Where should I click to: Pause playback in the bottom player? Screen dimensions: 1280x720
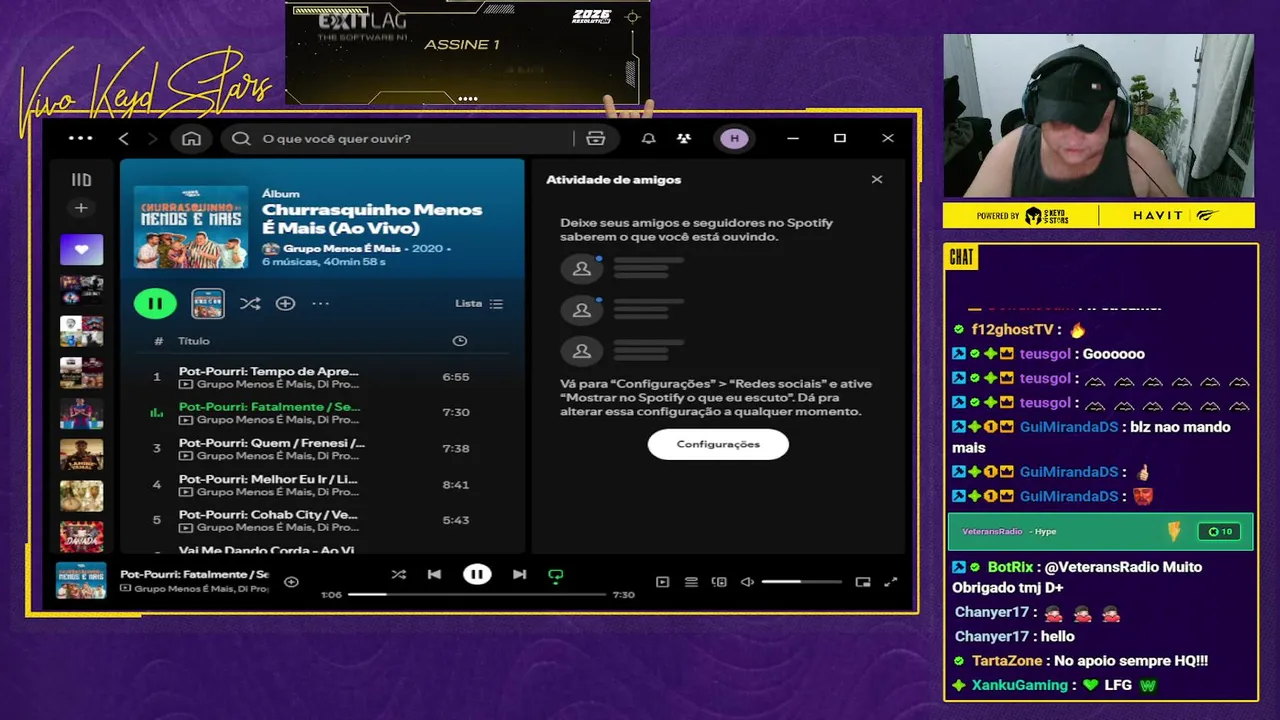(x=477, y=574)
